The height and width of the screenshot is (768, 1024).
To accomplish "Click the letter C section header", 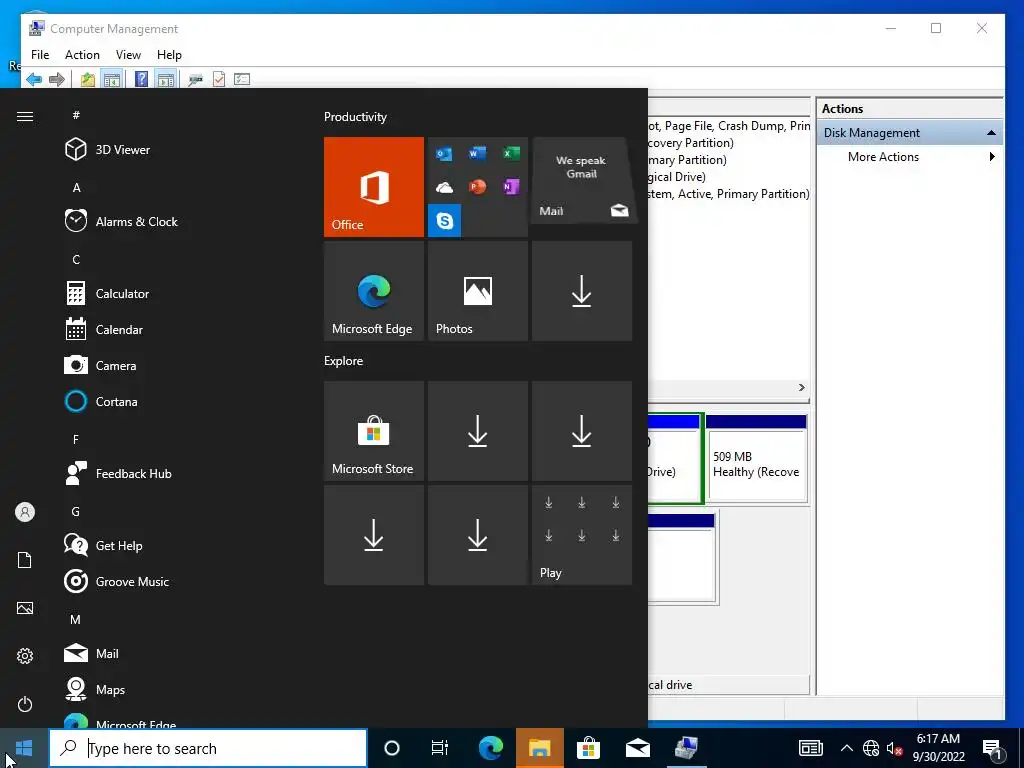I will [x=76, y=260].
